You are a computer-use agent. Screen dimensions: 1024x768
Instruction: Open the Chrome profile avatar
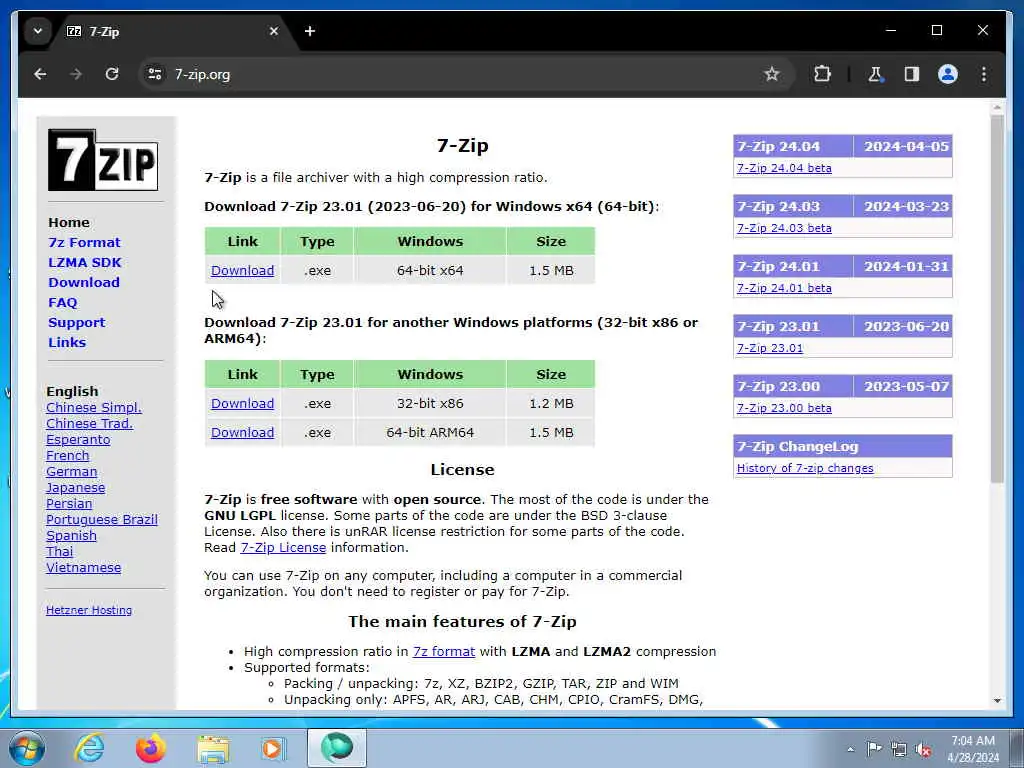[x=948, y=74]
